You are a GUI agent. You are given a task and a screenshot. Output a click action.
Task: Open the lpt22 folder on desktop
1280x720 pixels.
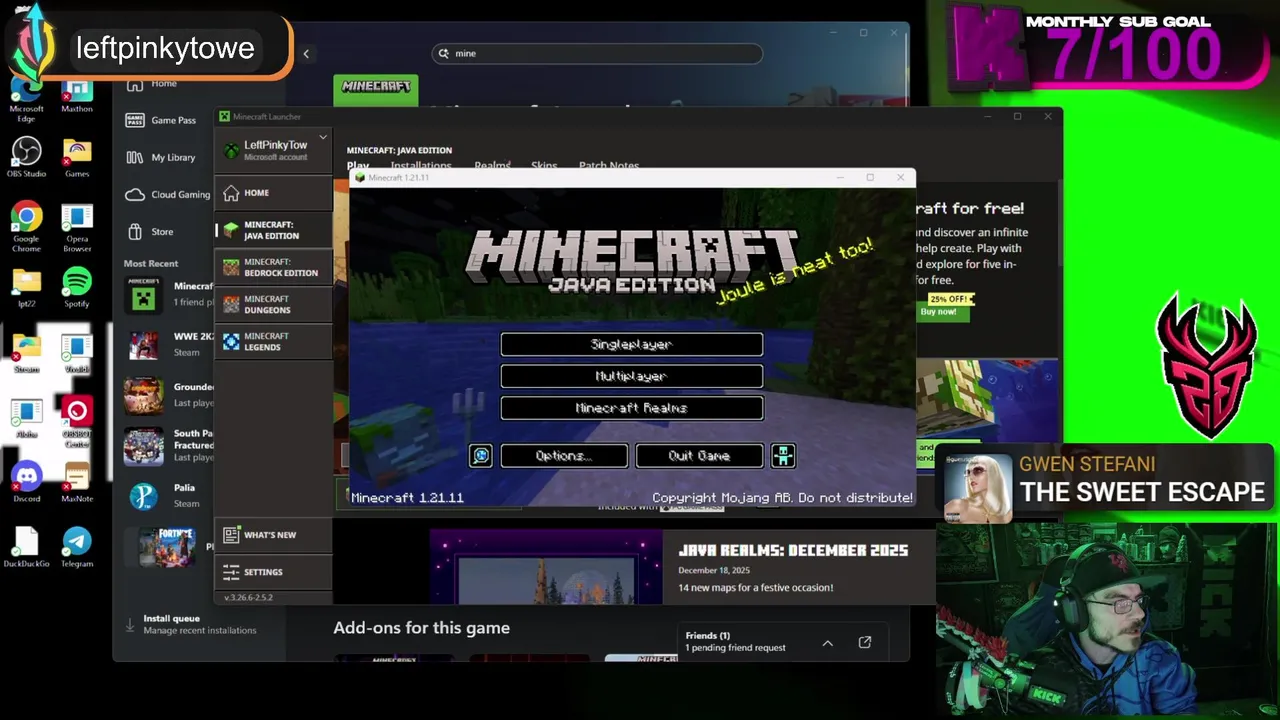pos(26,287)
